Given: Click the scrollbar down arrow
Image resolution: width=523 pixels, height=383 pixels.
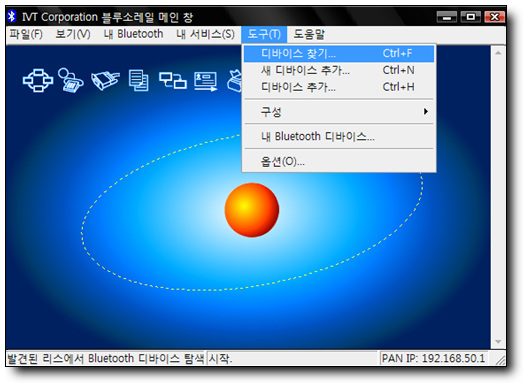Looking at the screenshot, I should coord(498,341).
